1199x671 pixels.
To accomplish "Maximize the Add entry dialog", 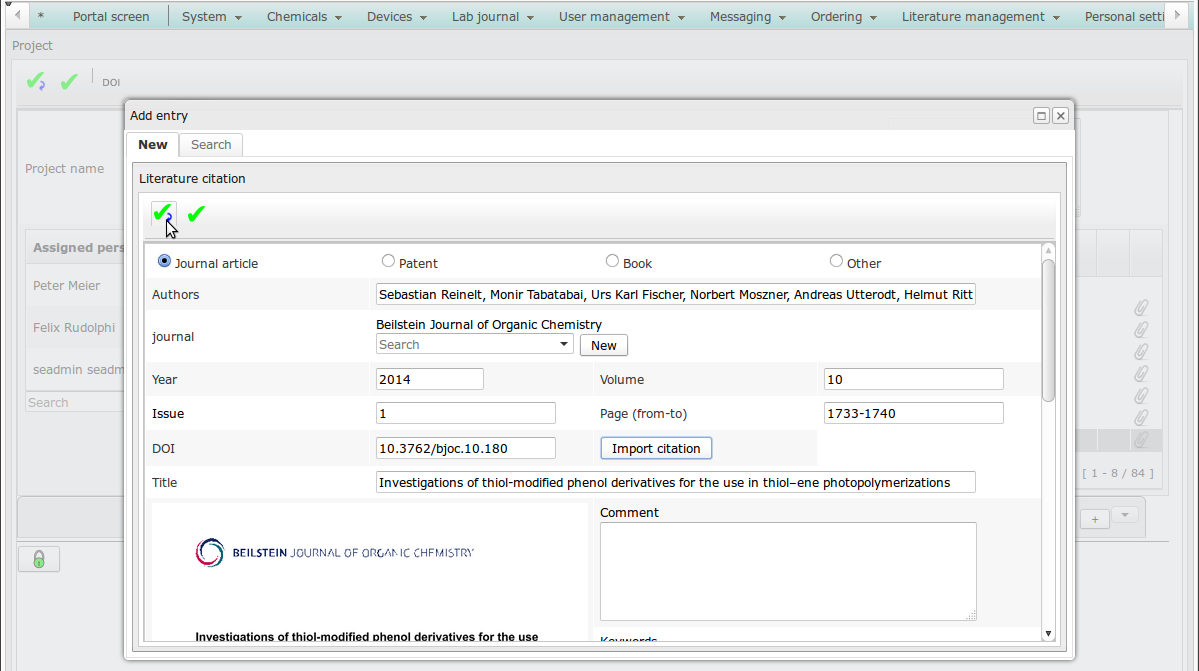I will point(1041,116).
